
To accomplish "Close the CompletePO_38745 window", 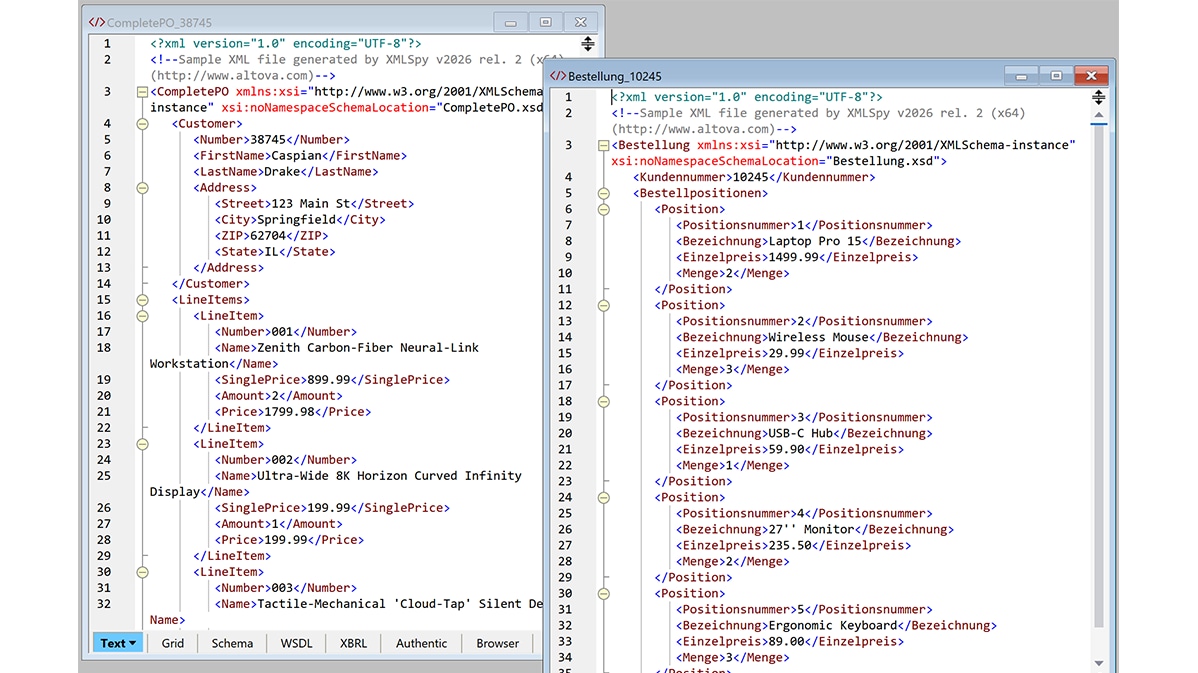I will [581, 22].
